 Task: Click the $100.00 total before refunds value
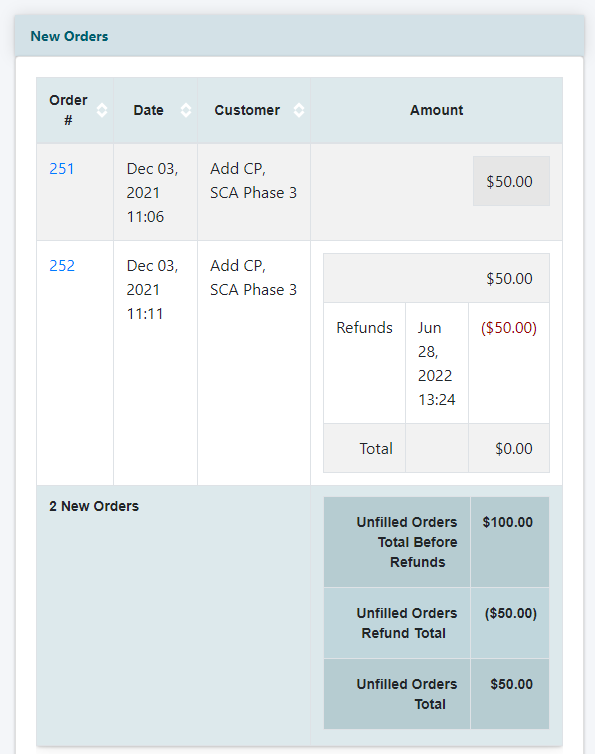[x=507, y=522]
